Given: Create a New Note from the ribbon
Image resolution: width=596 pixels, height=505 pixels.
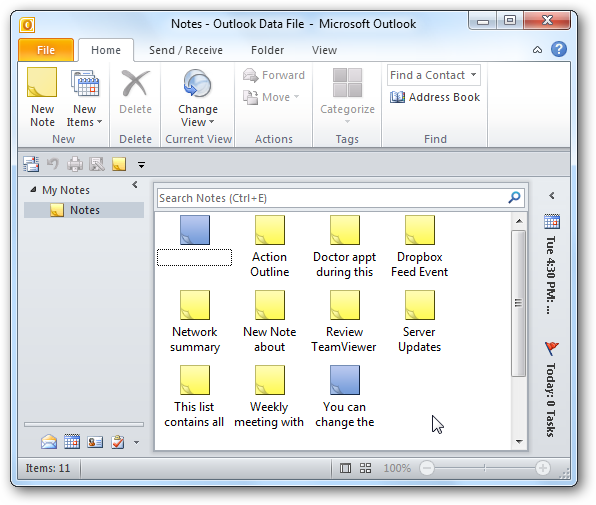Looking at the screenshot, I should (42, 98).
